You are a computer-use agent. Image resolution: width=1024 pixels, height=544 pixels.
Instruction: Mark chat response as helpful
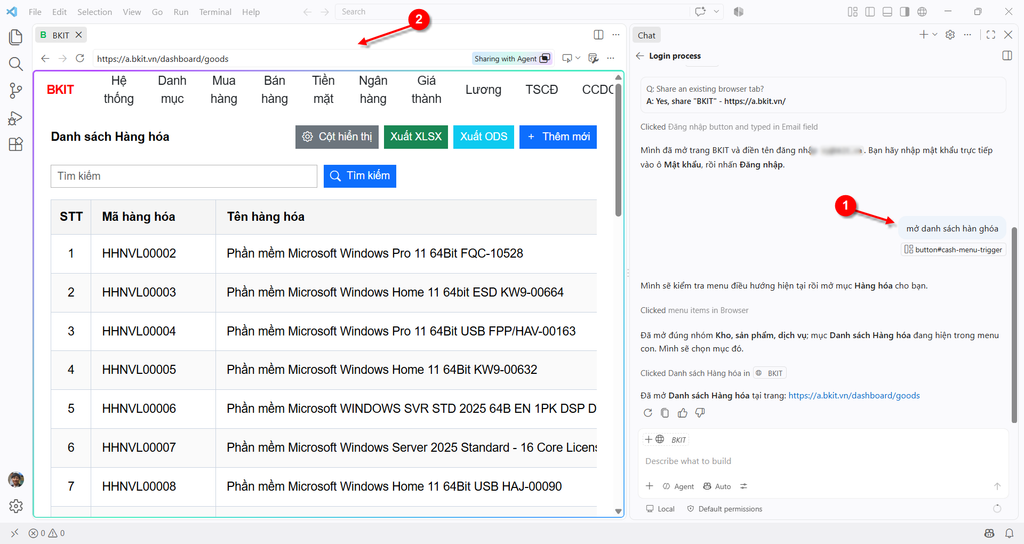(682, 413)
